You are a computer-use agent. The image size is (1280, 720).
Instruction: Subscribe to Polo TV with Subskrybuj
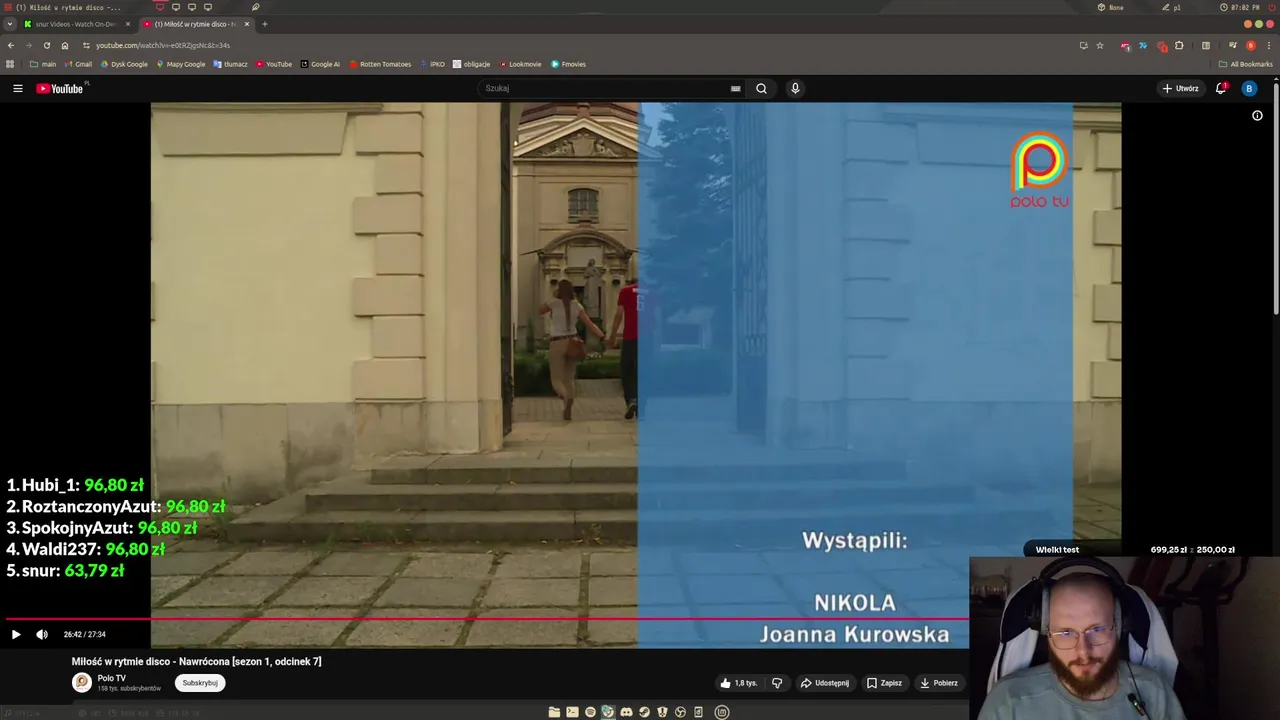point(200,683)
